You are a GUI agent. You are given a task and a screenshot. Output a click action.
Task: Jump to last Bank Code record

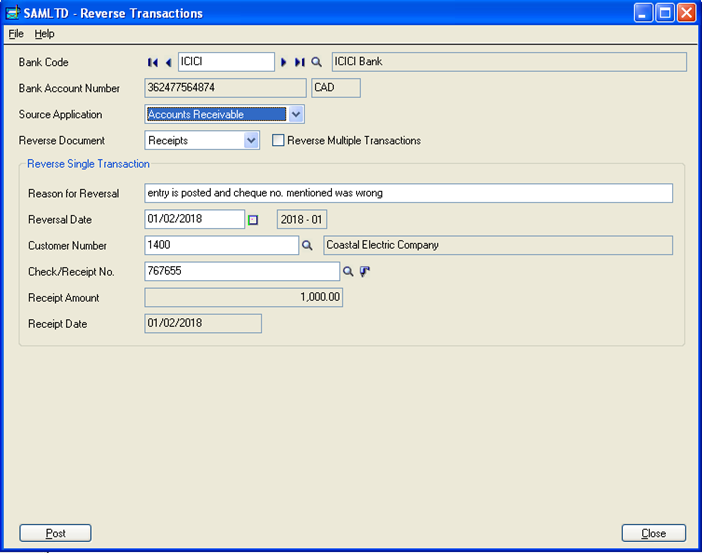pyautogui.click(x=299, y=62)
